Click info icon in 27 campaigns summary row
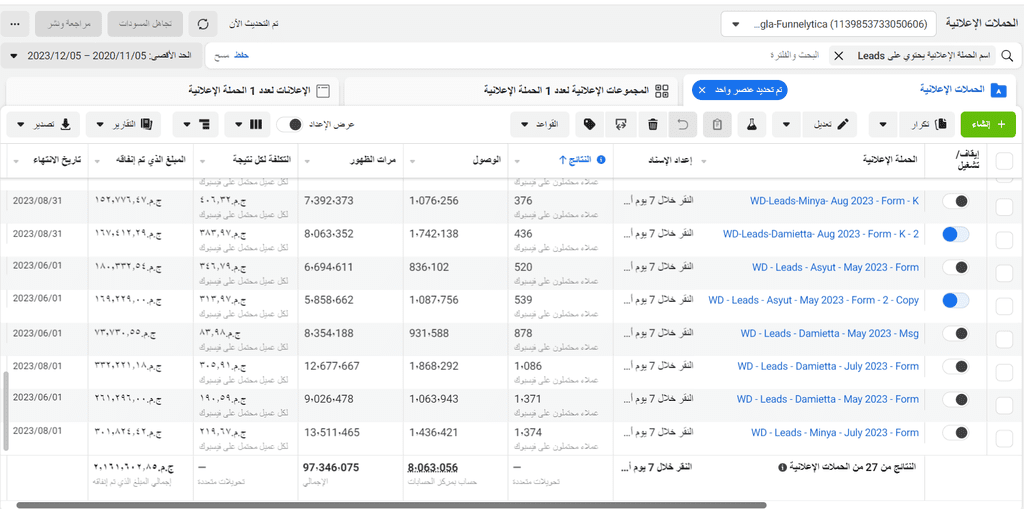 pos(782,468)
